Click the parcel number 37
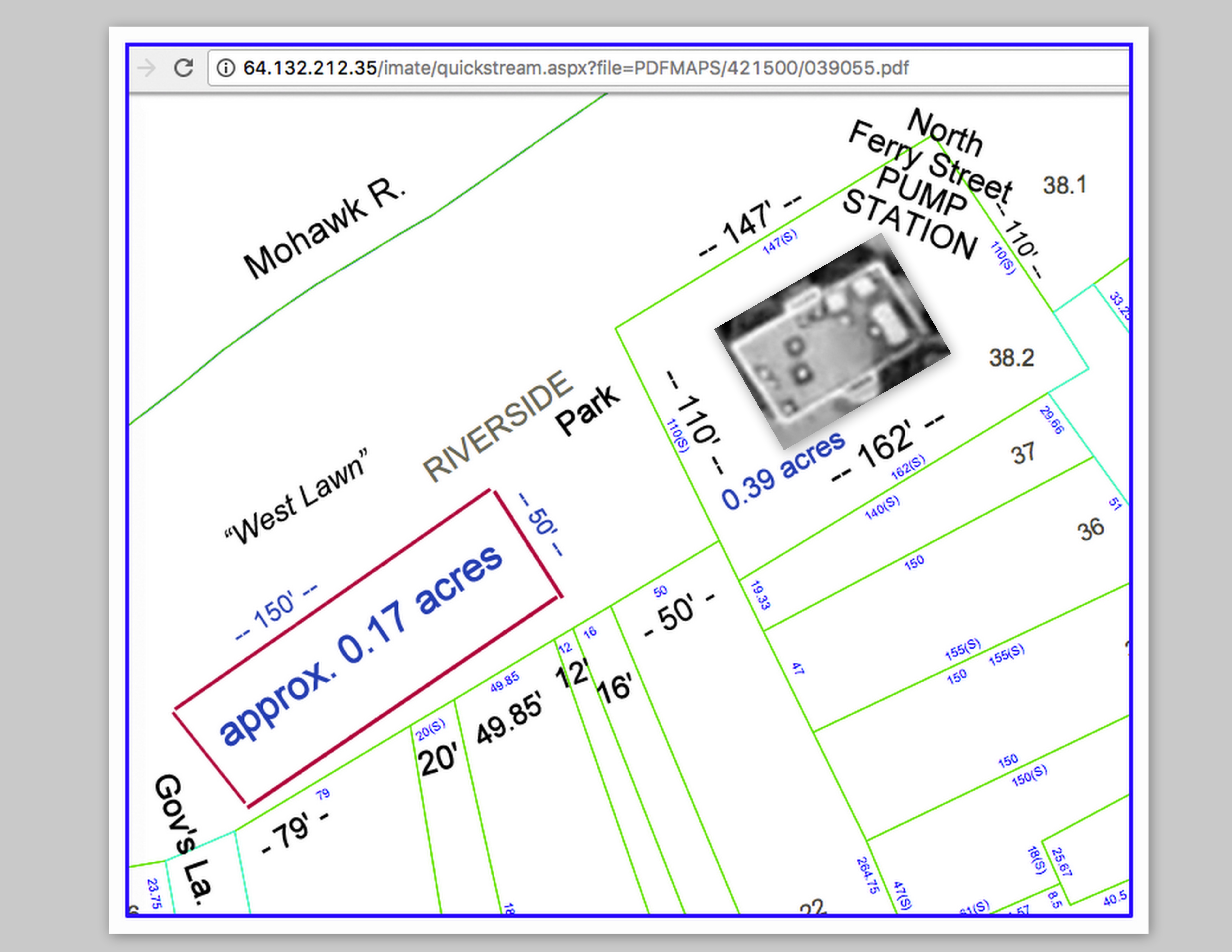The image size is (1232, 952). (1023, 453)
